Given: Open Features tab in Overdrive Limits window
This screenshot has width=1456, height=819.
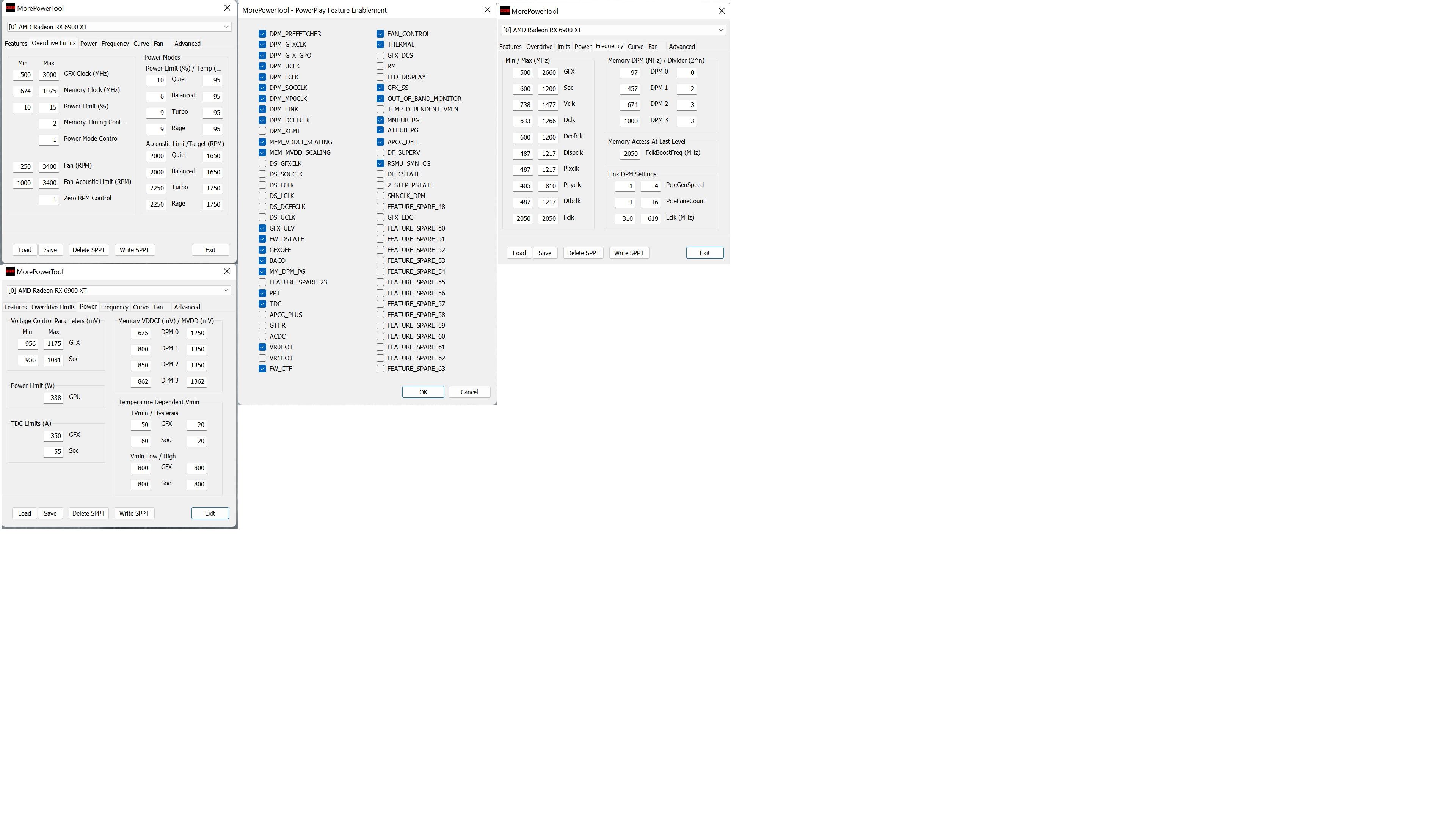Looking at the screenshot, I should tap(16, 44).
